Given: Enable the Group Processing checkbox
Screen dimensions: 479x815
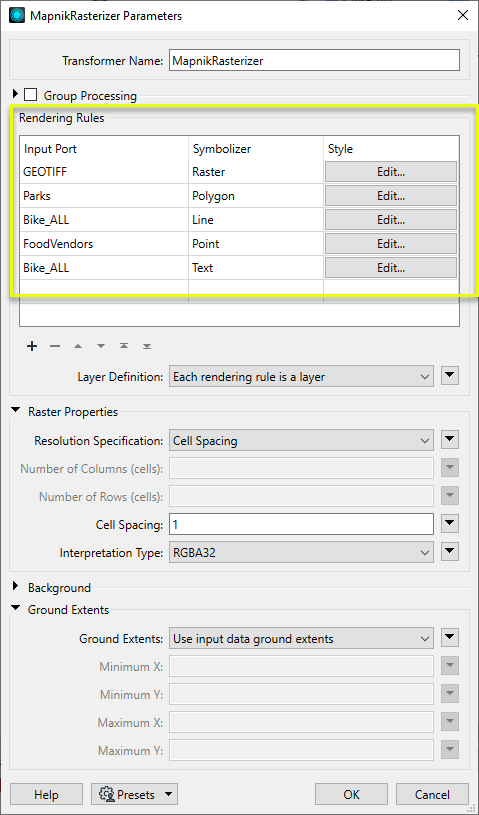Looking at the screenshot, I should point(31,95).
